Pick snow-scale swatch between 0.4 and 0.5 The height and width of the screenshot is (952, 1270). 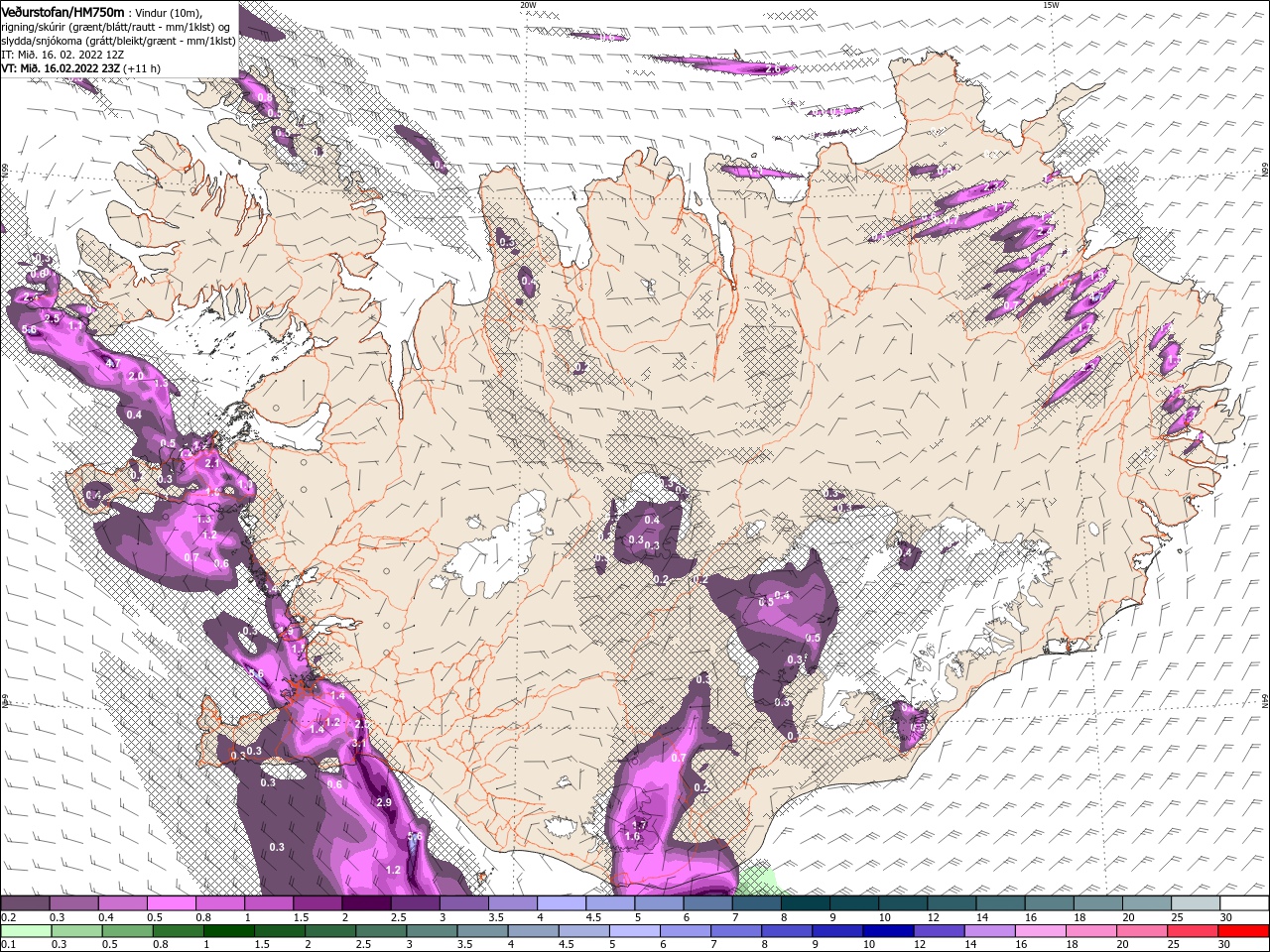[x=122, y=903]
